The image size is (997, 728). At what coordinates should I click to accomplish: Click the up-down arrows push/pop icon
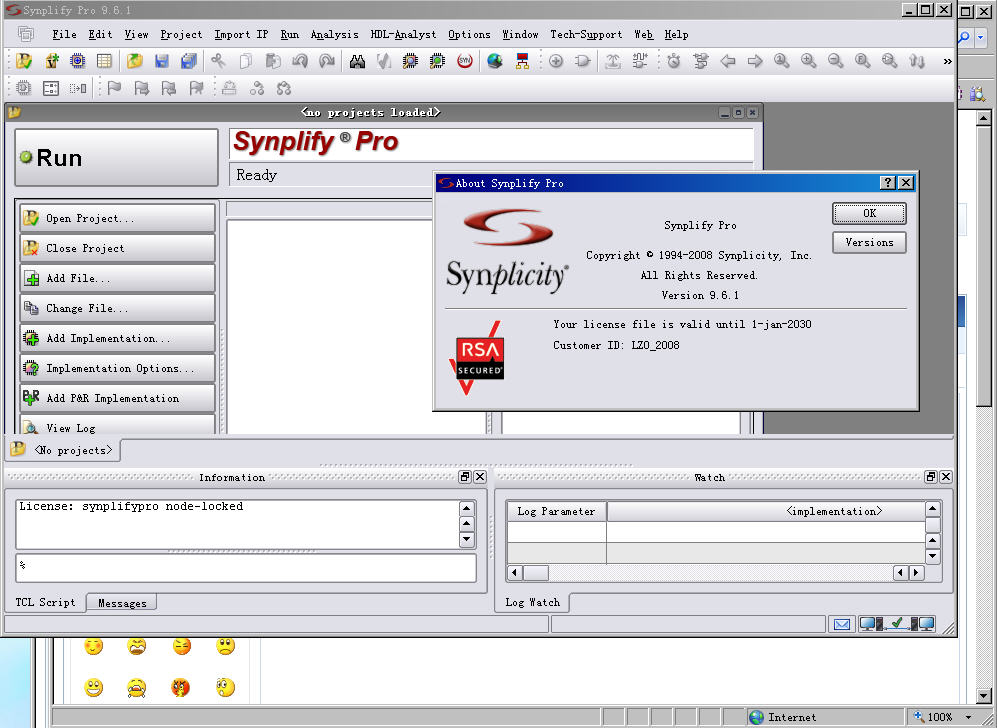pyautogui.click(x=916, y=61)
